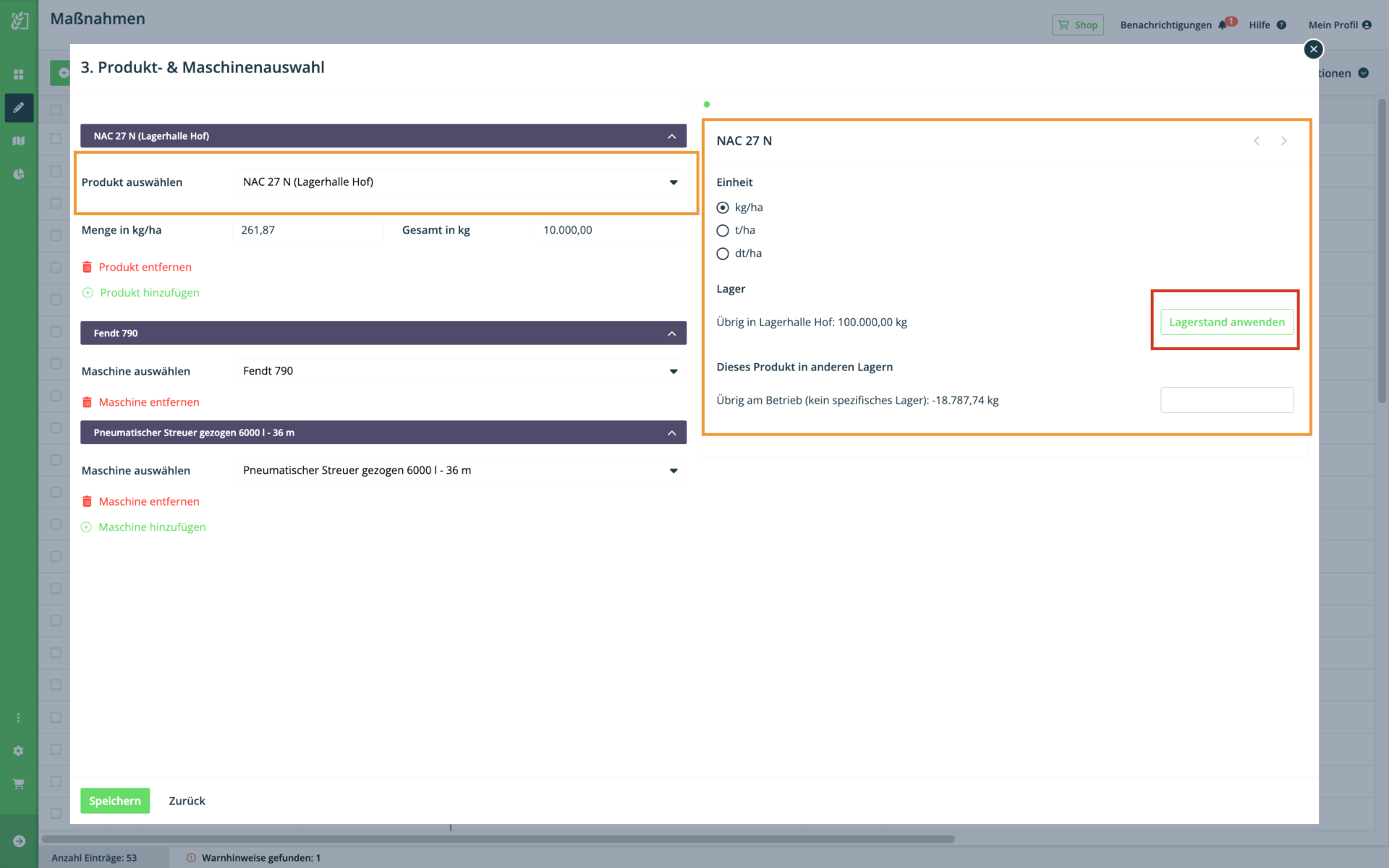Screen dimensions: 1389x868
Task: Collapse the NAC 27 N (Lagerhalle Hof) section
Action: (x=672, y=136)
